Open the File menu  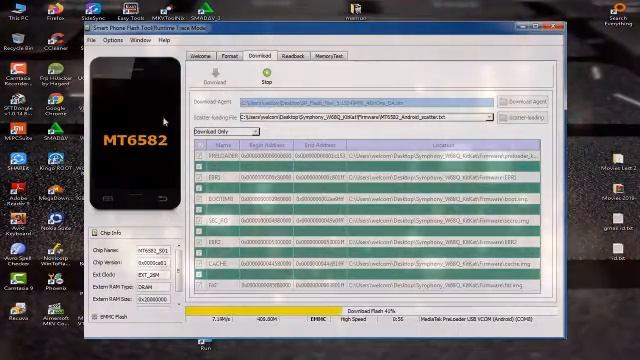[91, 40]
